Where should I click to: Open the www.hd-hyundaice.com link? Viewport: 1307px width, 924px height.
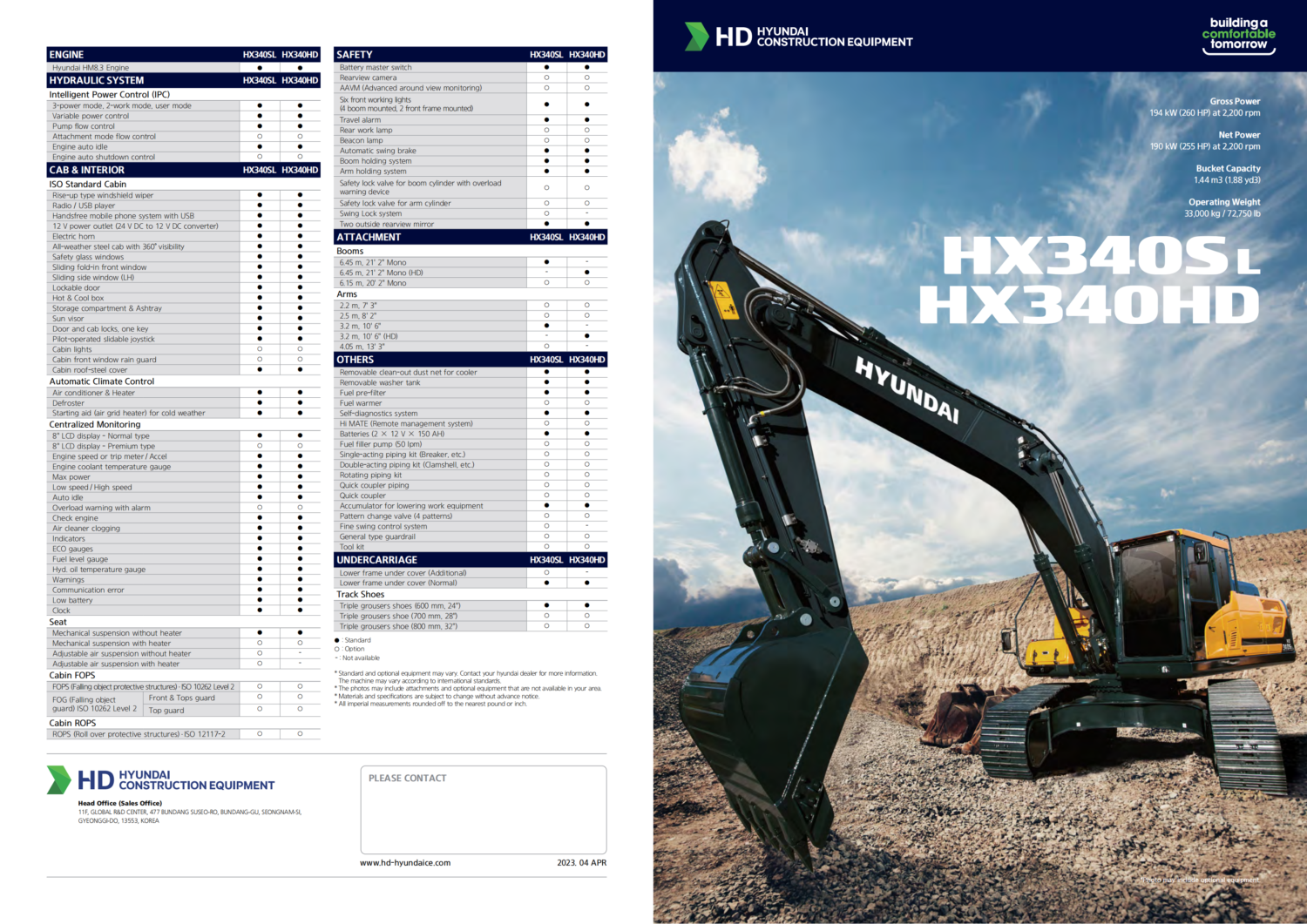point(405,863)
